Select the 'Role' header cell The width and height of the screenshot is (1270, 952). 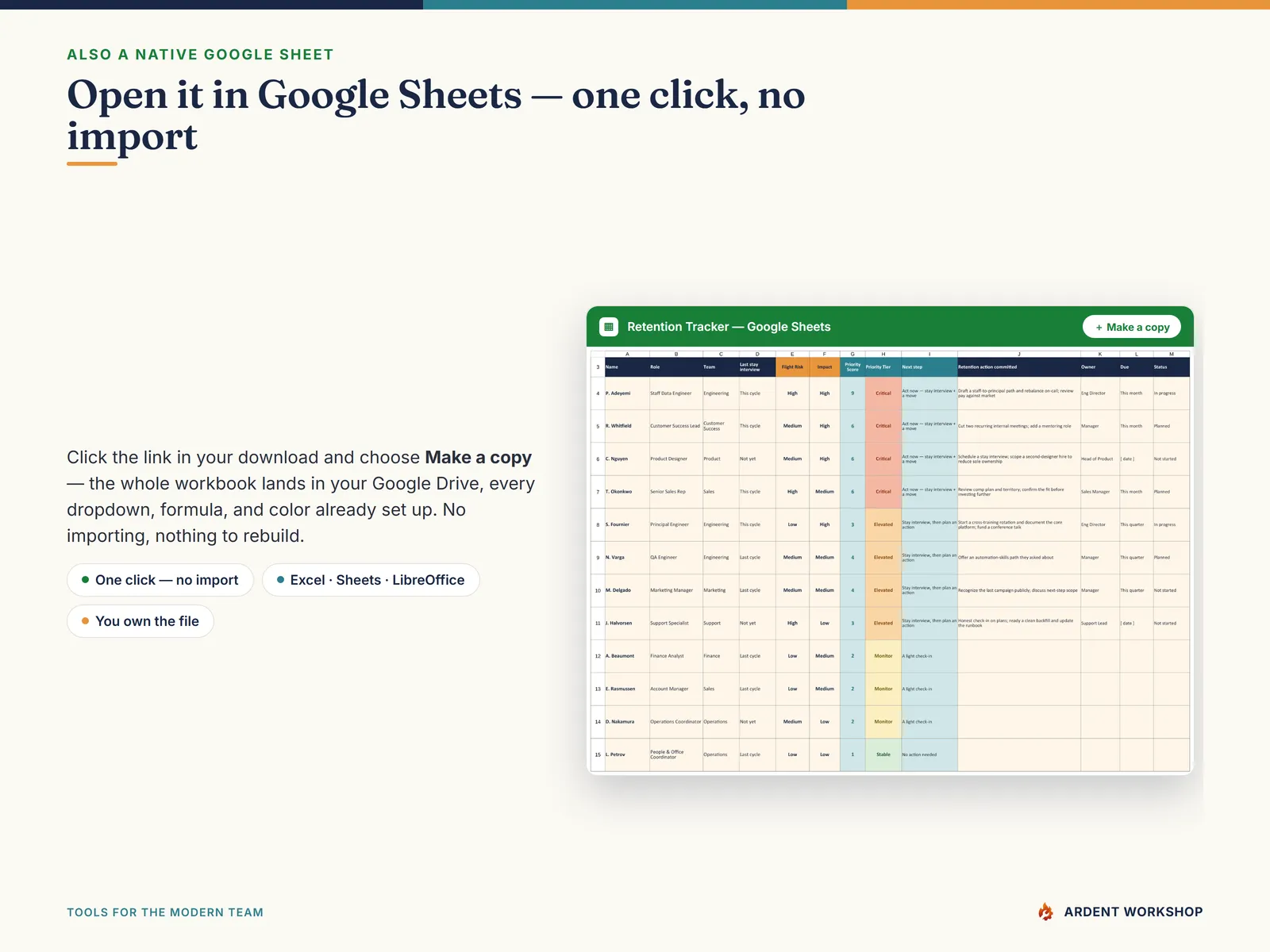coord(675,367)
